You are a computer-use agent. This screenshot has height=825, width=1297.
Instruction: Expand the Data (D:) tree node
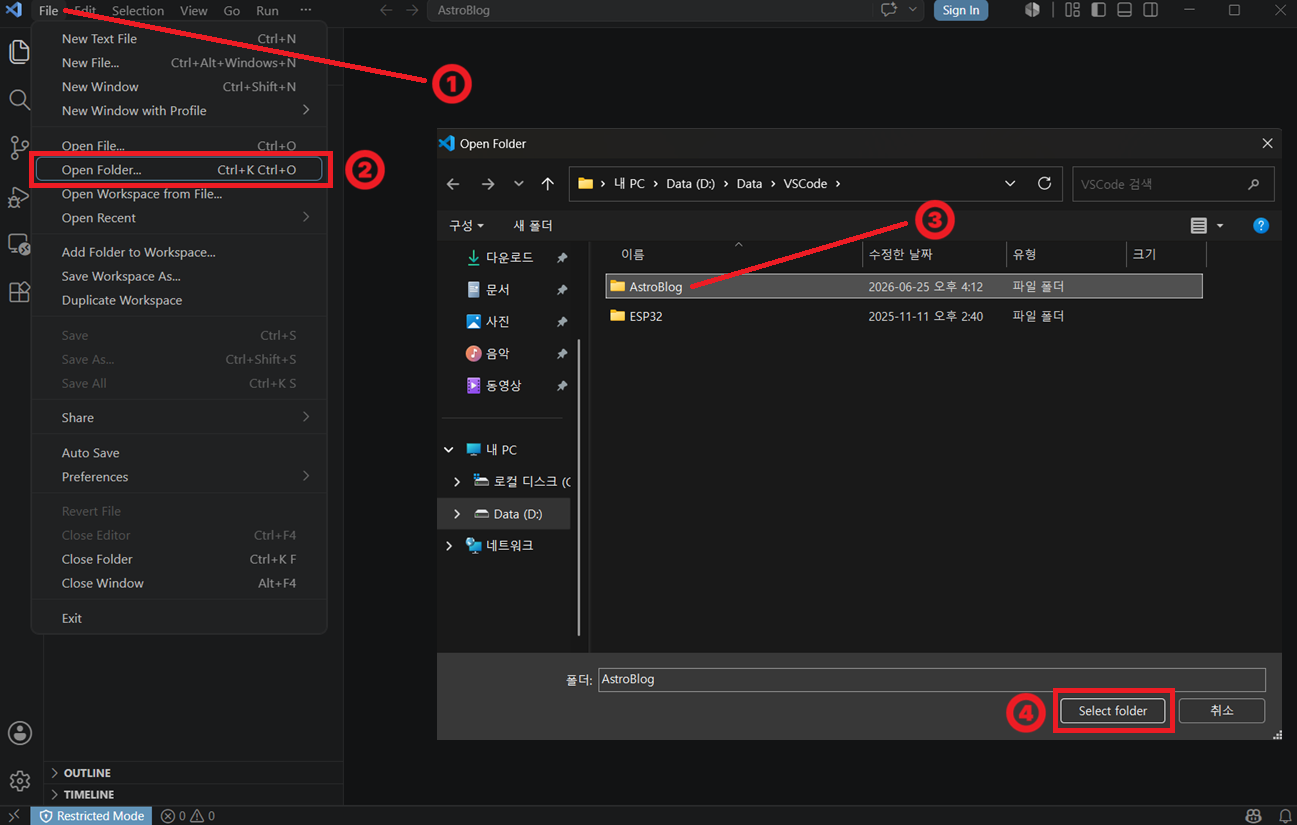(x=458, y=514)
